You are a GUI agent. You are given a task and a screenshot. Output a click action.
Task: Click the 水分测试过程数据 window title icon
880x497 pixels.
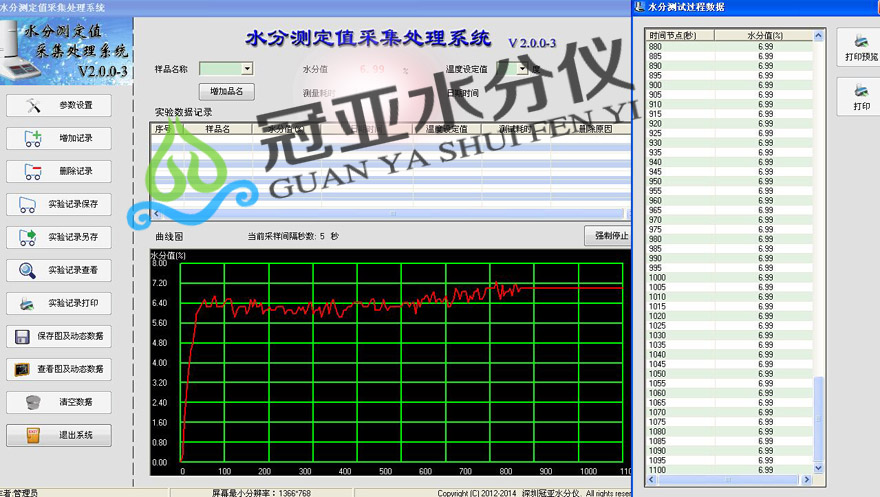(x=640, y=7)
